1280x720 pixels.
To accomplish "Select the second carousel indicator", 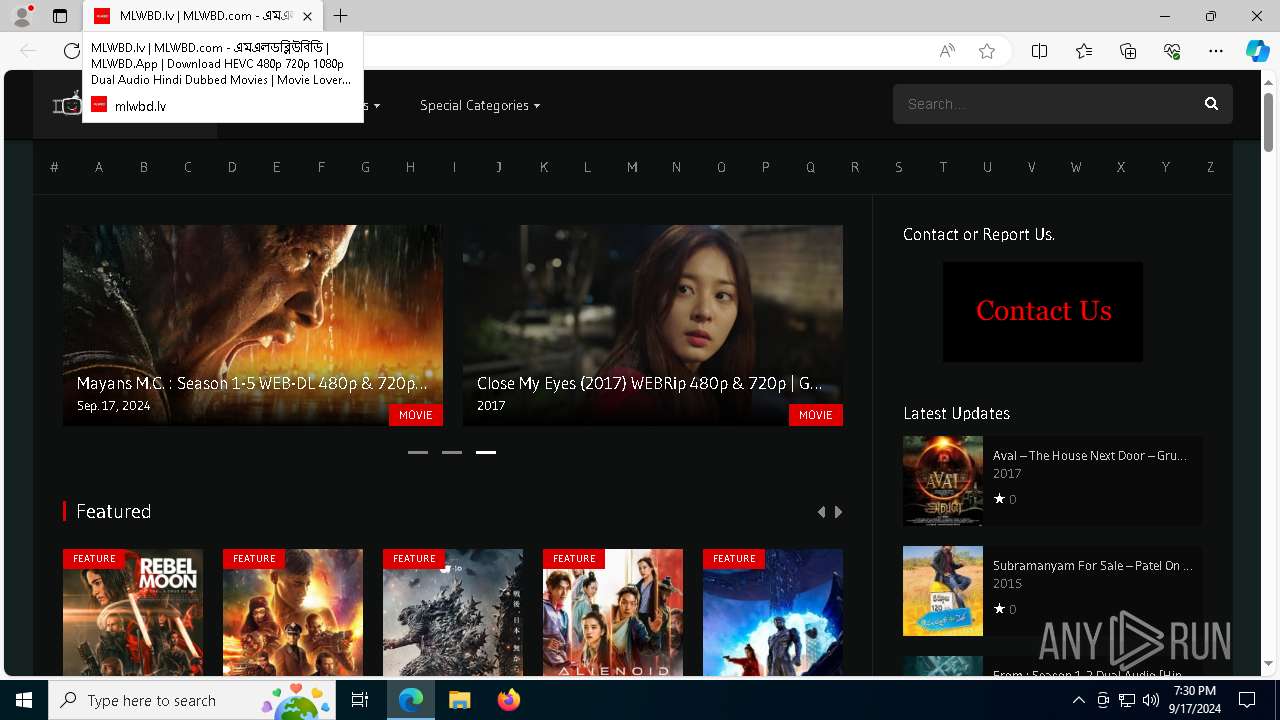I will point(452,452).
